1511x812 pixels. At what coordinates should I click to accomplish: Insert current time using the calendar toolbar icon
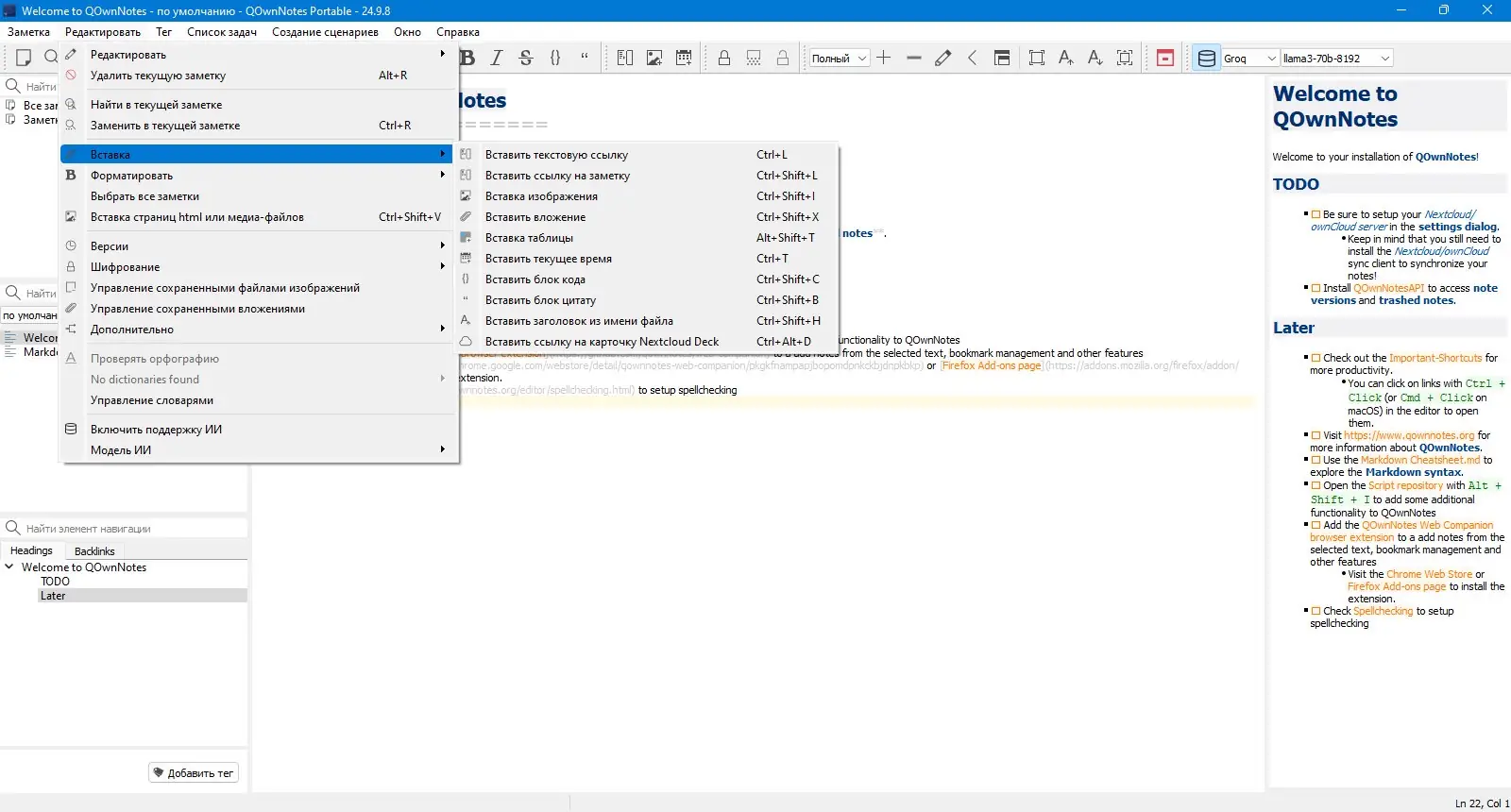pyautogui.click(x=684, y=58)
